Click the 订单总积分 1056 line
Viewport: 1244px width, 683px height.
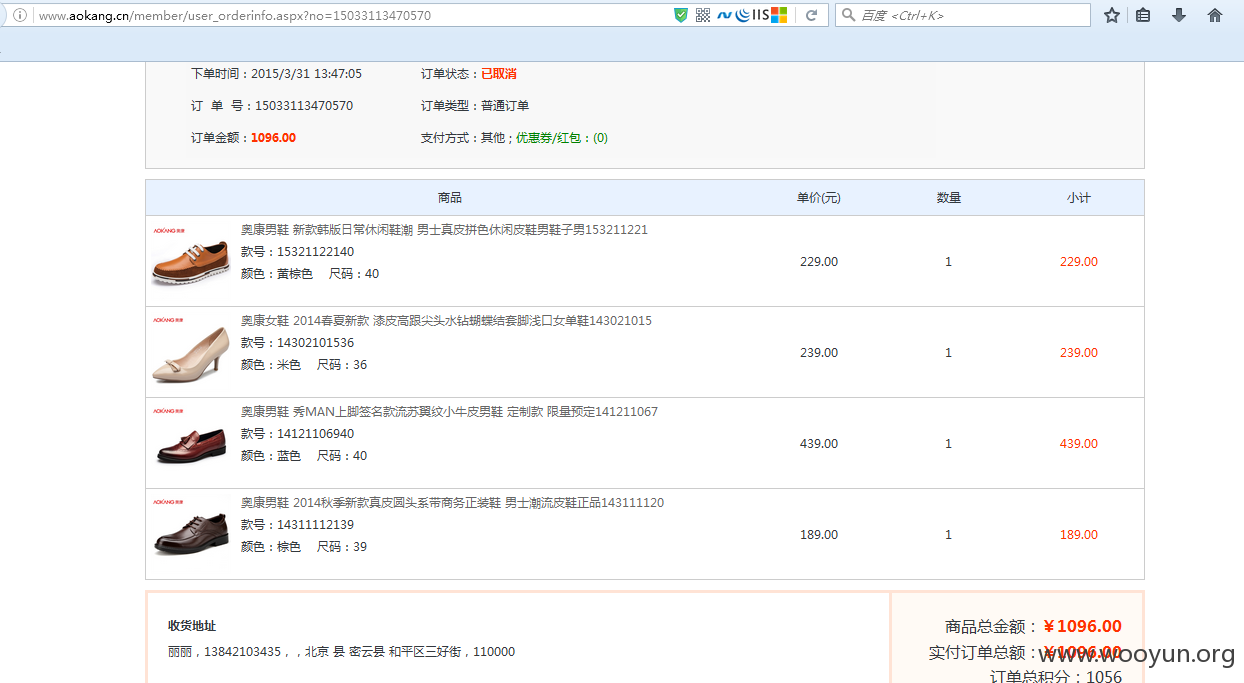1056,677
